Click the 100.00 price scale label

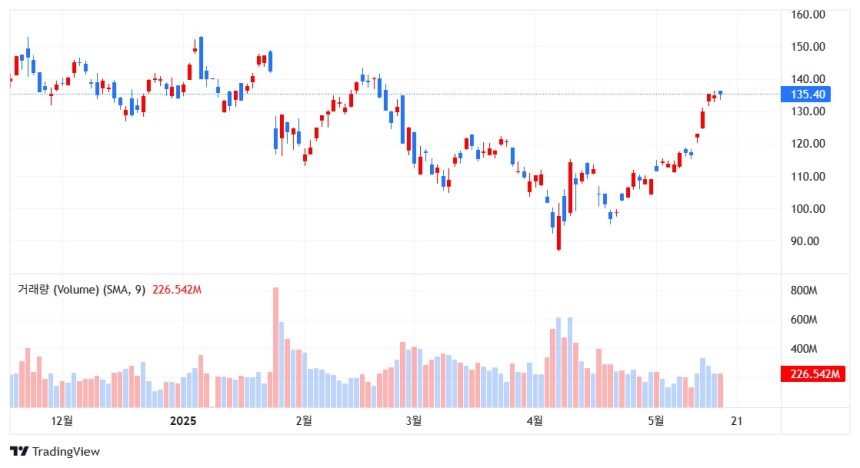pos(808,209)
